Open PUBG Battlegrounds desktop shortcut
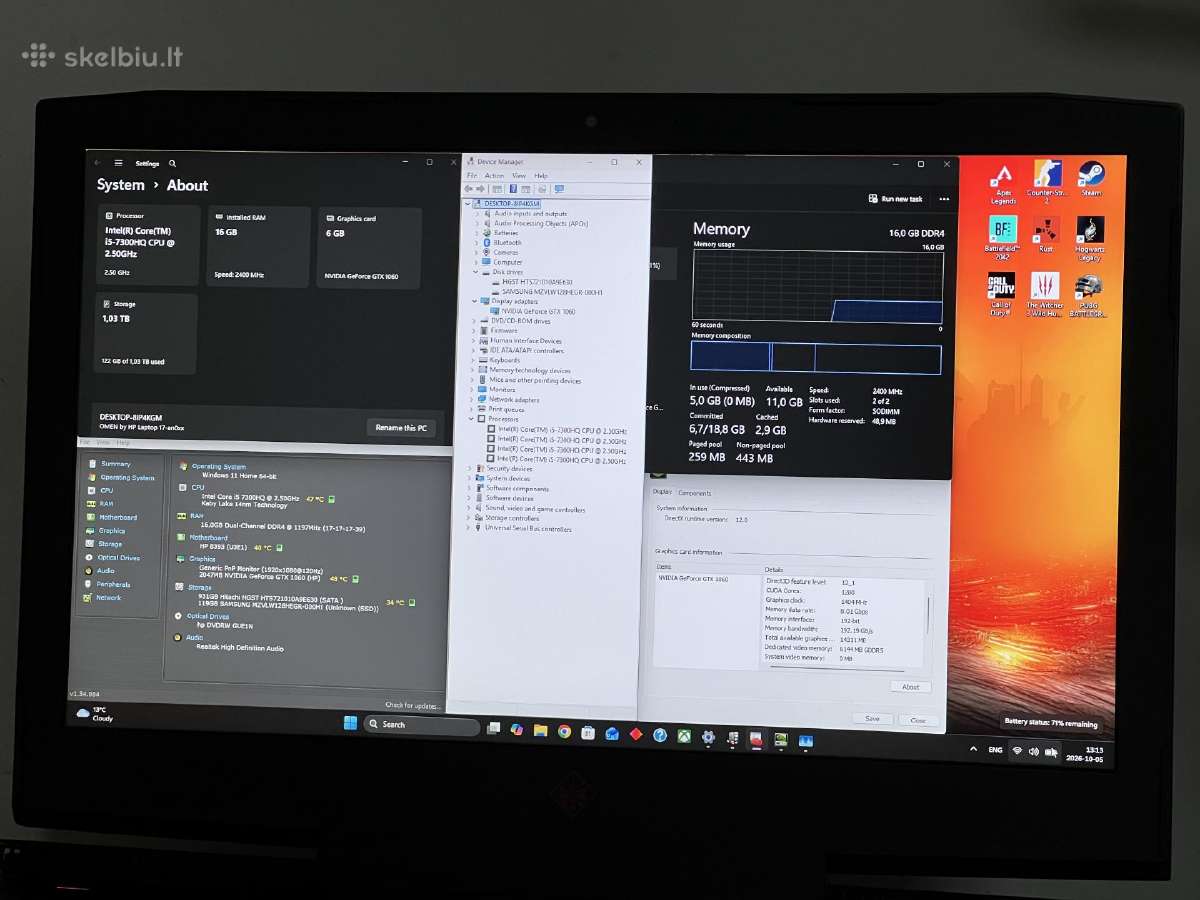Viewport: 1200px width, 900px height. coord(1089,294)
